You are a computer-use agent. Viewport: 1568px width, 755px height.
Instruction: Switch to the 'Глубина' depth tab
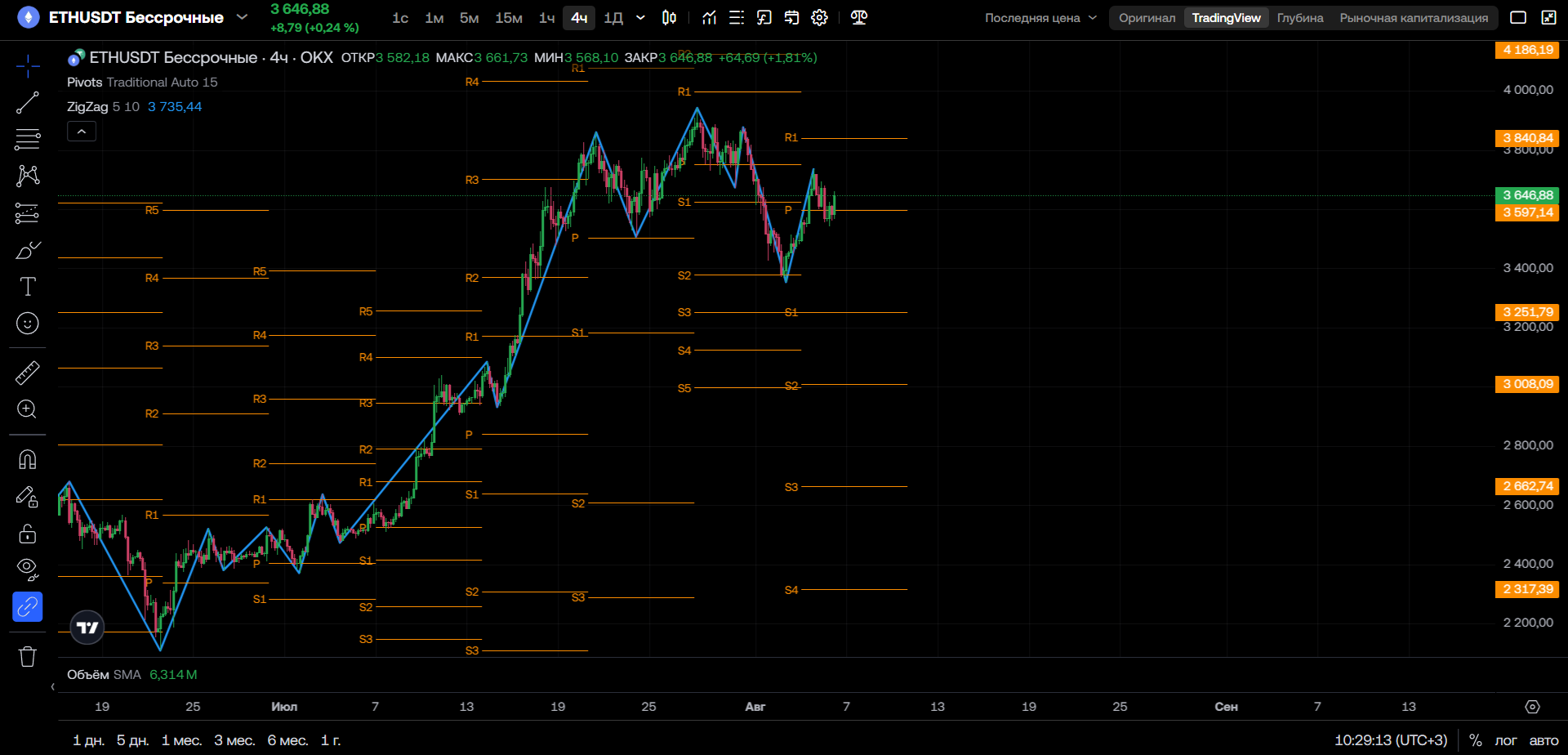pyautogui.click(x=1300, y=18)
